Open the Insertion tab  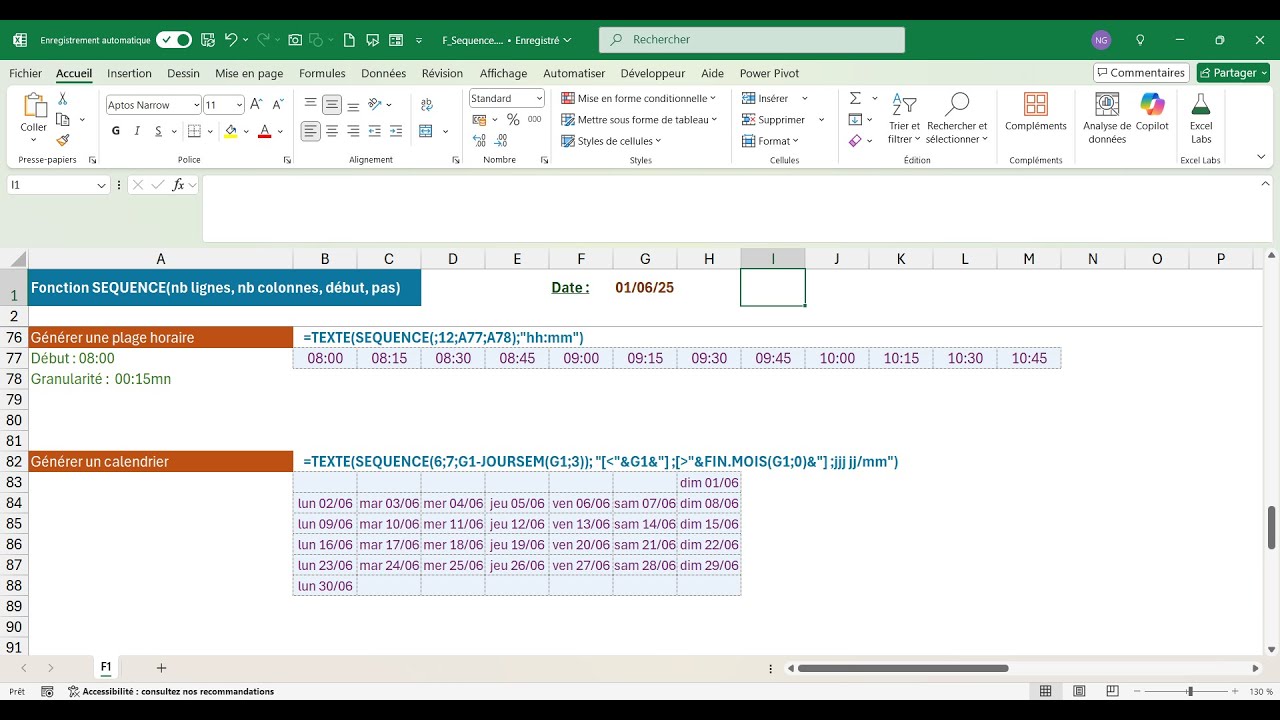click(x=129, y=73)
